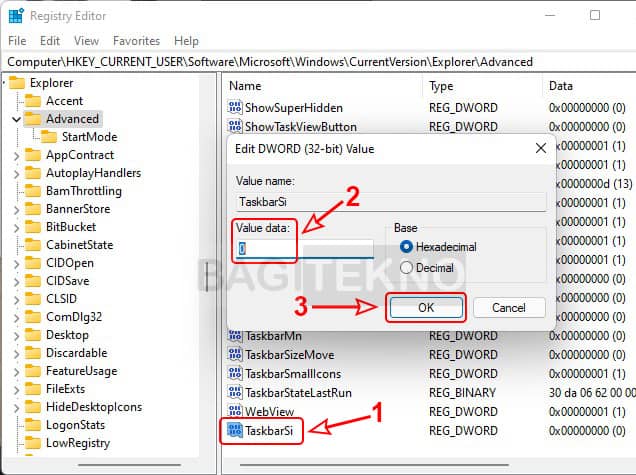Click the ShowTaskViewButton DWORD value icon
This screenshot has width=636, height=475.
(235, 126)
